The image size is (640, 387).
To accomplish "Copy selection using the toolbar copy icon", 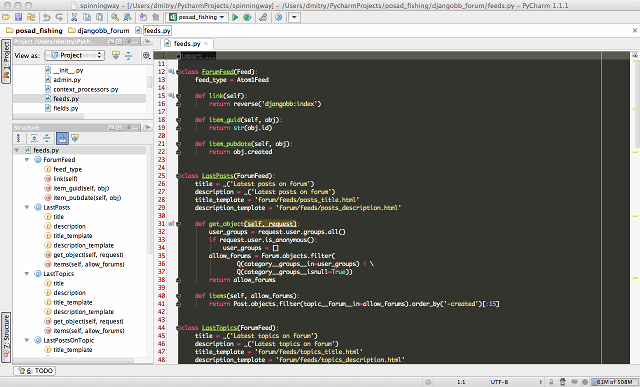I will pos(87,17).
